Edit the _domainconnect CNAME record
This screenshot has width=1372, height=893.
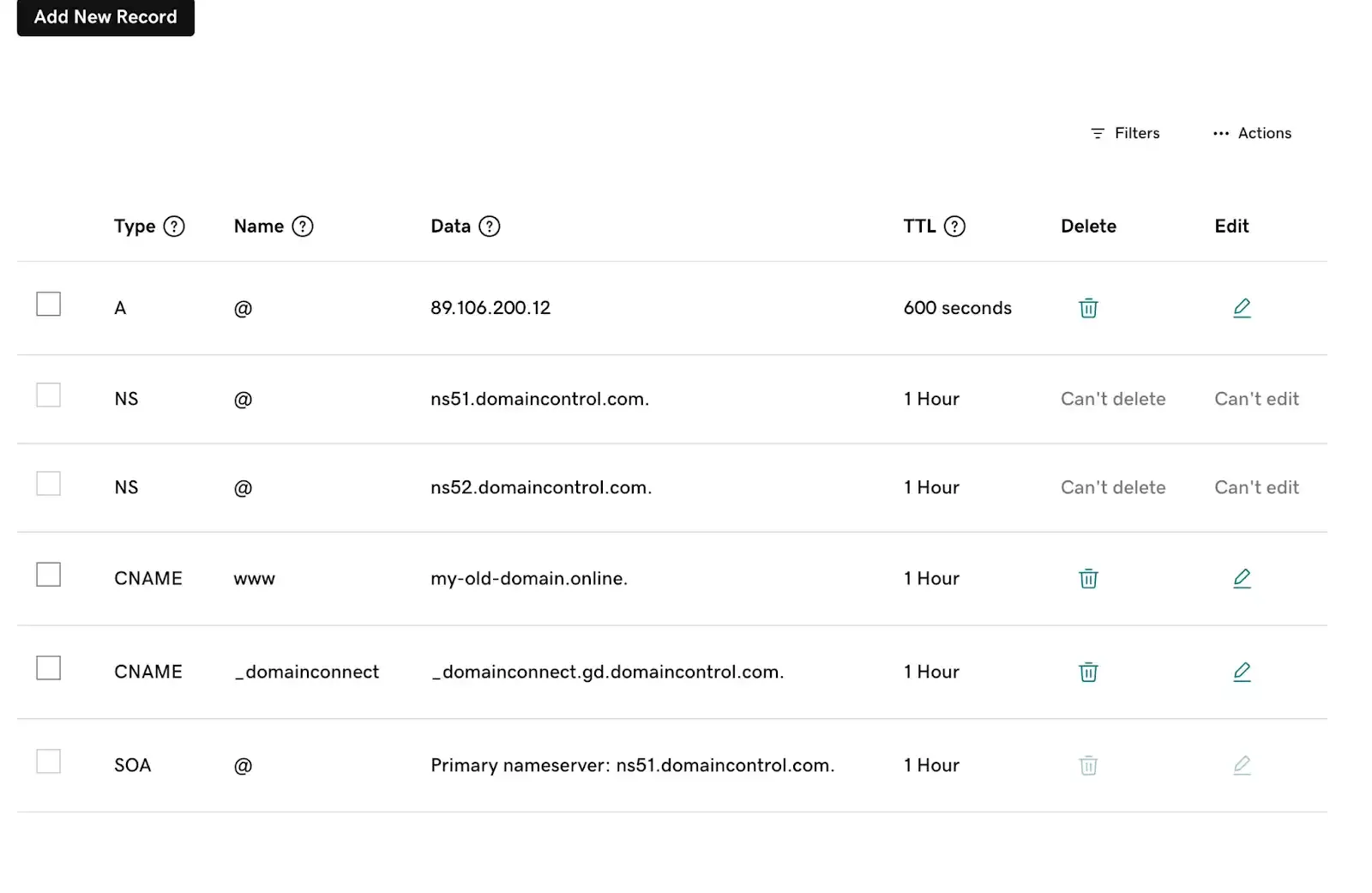click(1242, 672)
